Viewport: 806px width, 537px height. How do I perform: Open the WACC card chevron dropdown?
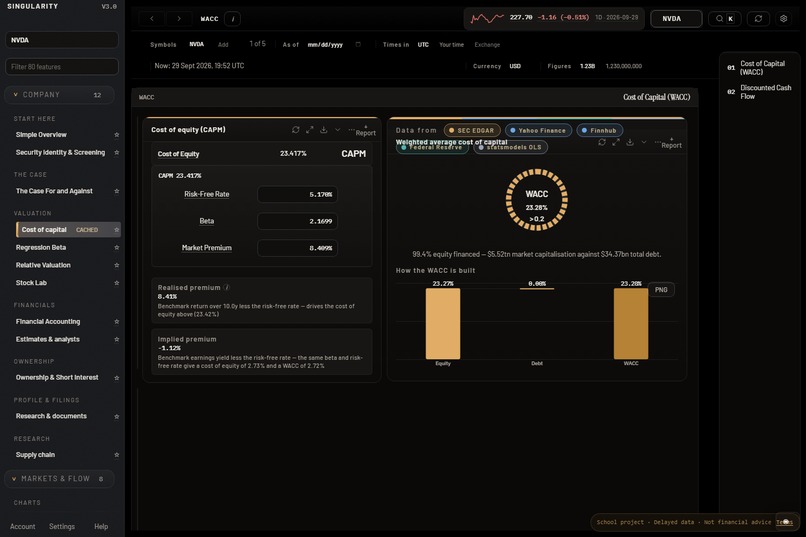tap(644, 142)
